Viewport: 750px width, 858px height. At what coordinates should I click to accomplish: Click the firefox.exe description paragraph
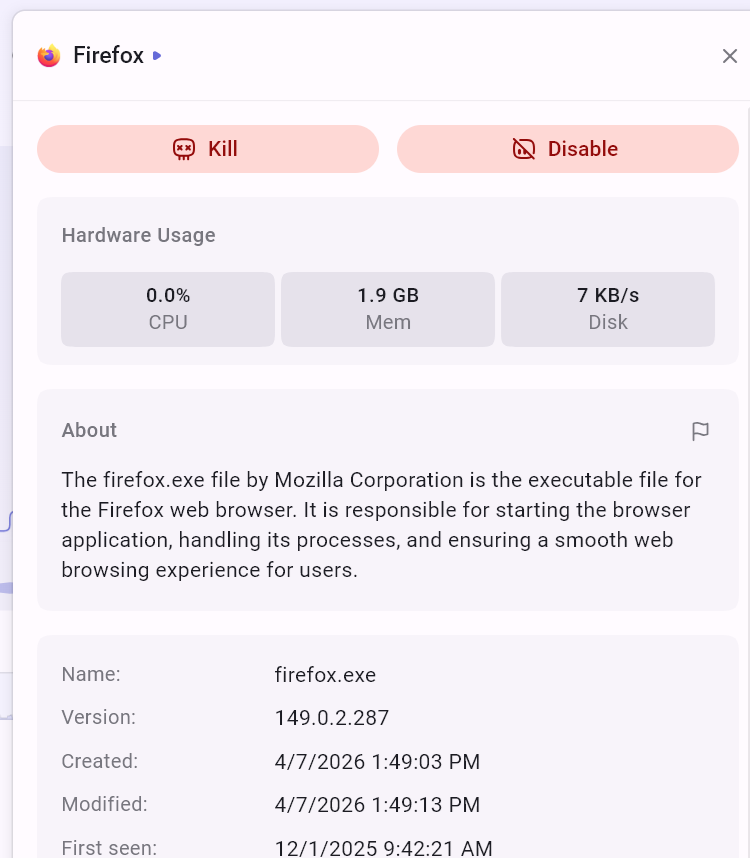coord(381,525)
